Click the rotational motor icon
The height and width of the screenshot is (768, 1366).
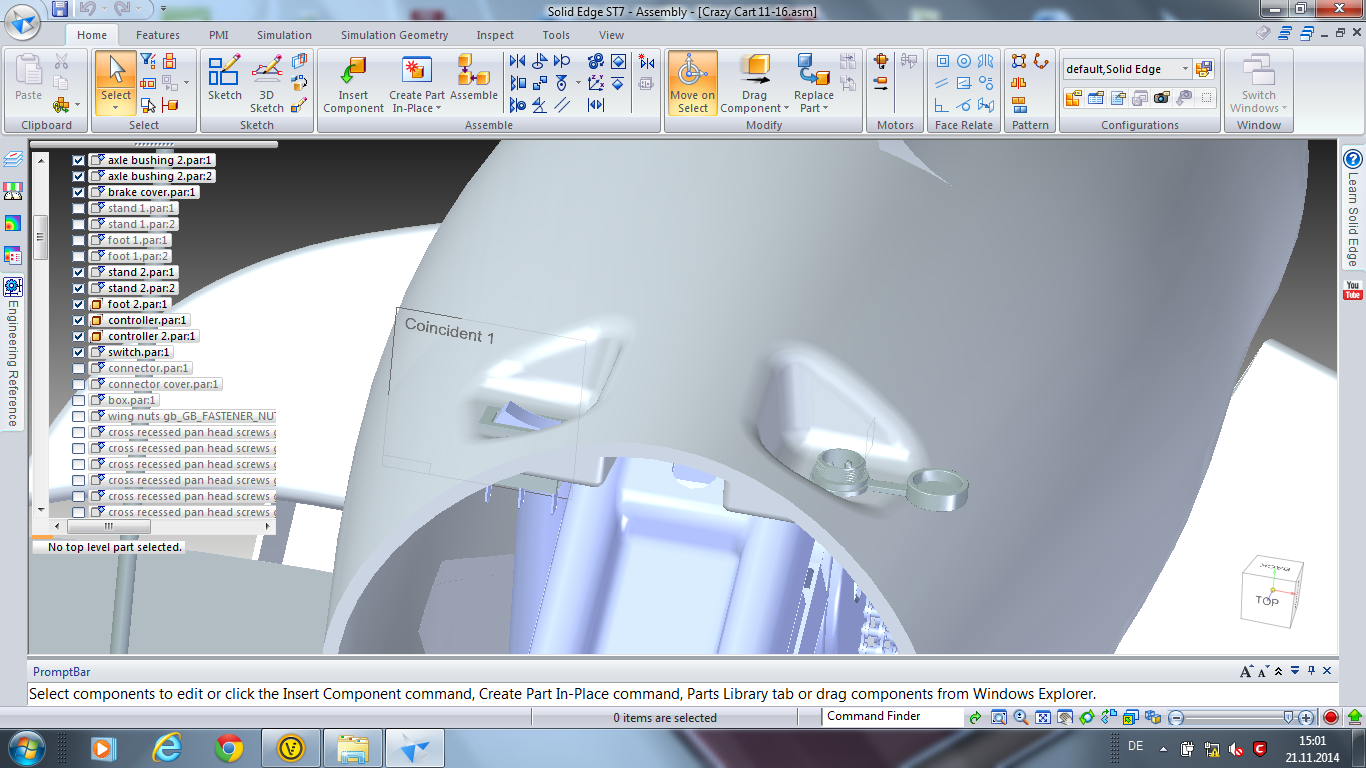[x=881, y=61]
